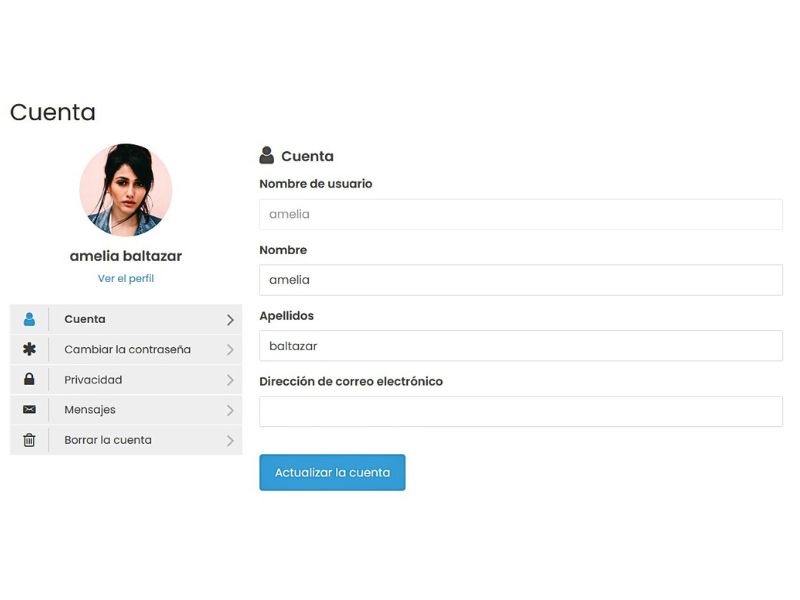The image size is (800, 600).
Task: Click the asterisk icon for password change
Action: tap(29, 350)
